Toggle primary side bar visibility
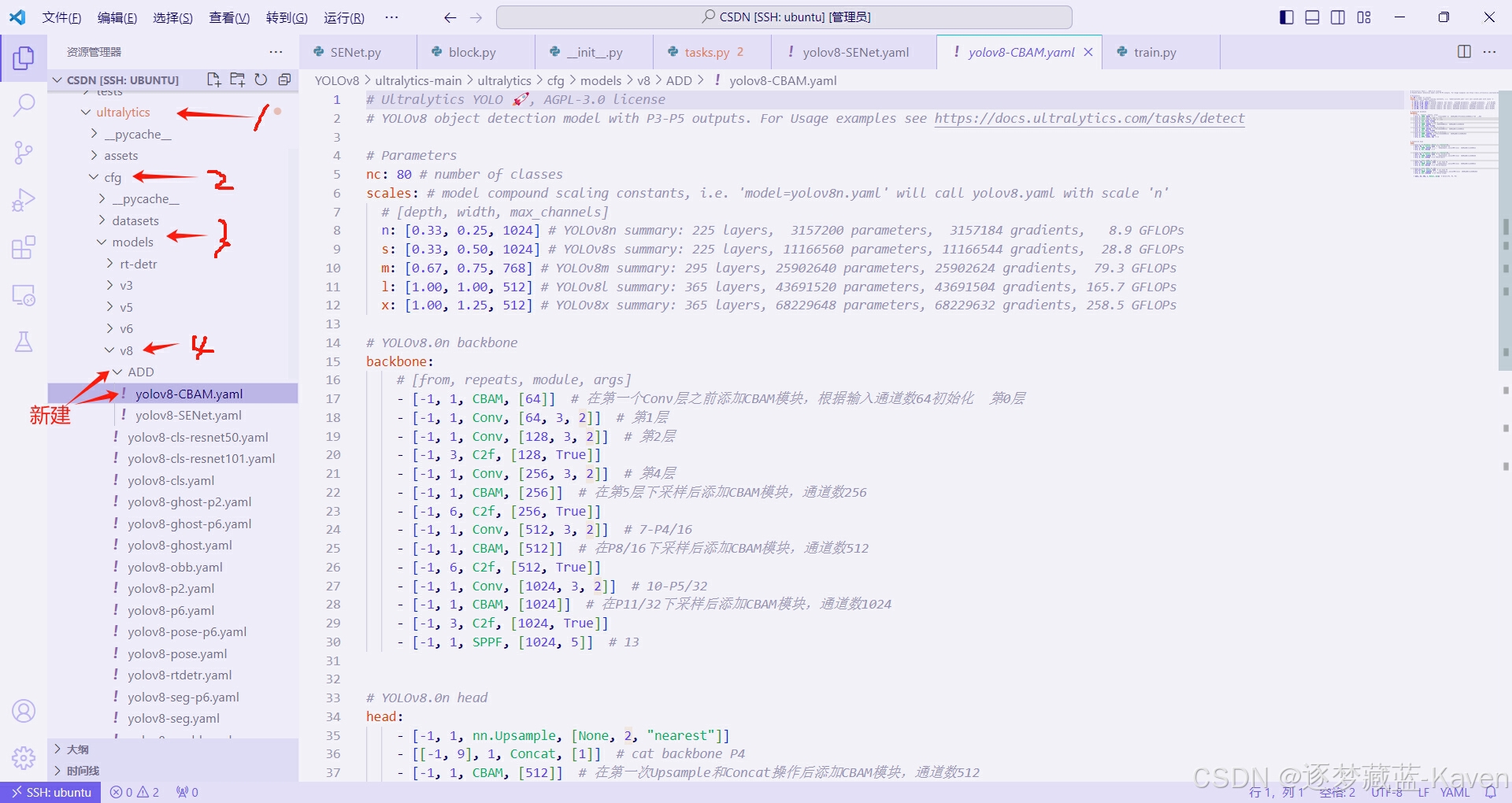Image resolution: width=1512 pixels, height=803 pixels. [1287, 17]
